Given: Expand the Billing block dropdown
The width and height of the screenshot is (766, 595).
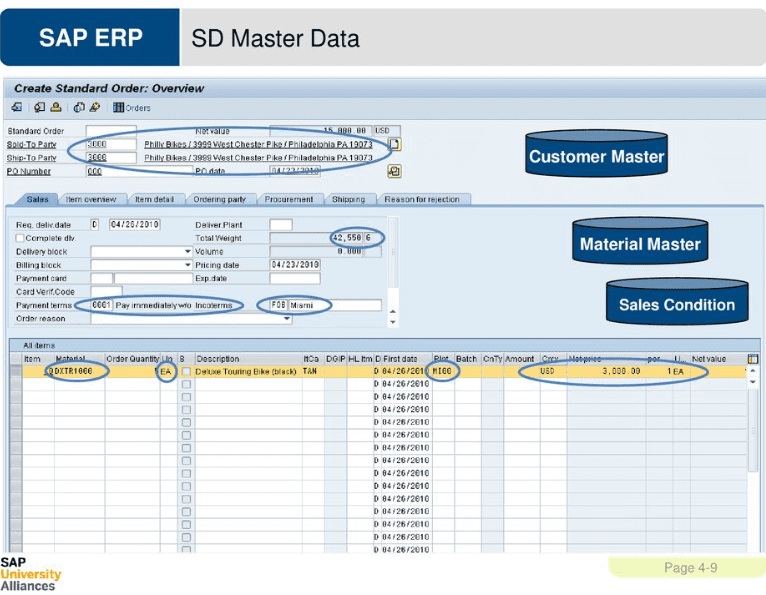Looking at the screenshot, I should pyautogui.click(x=188, y=265).
